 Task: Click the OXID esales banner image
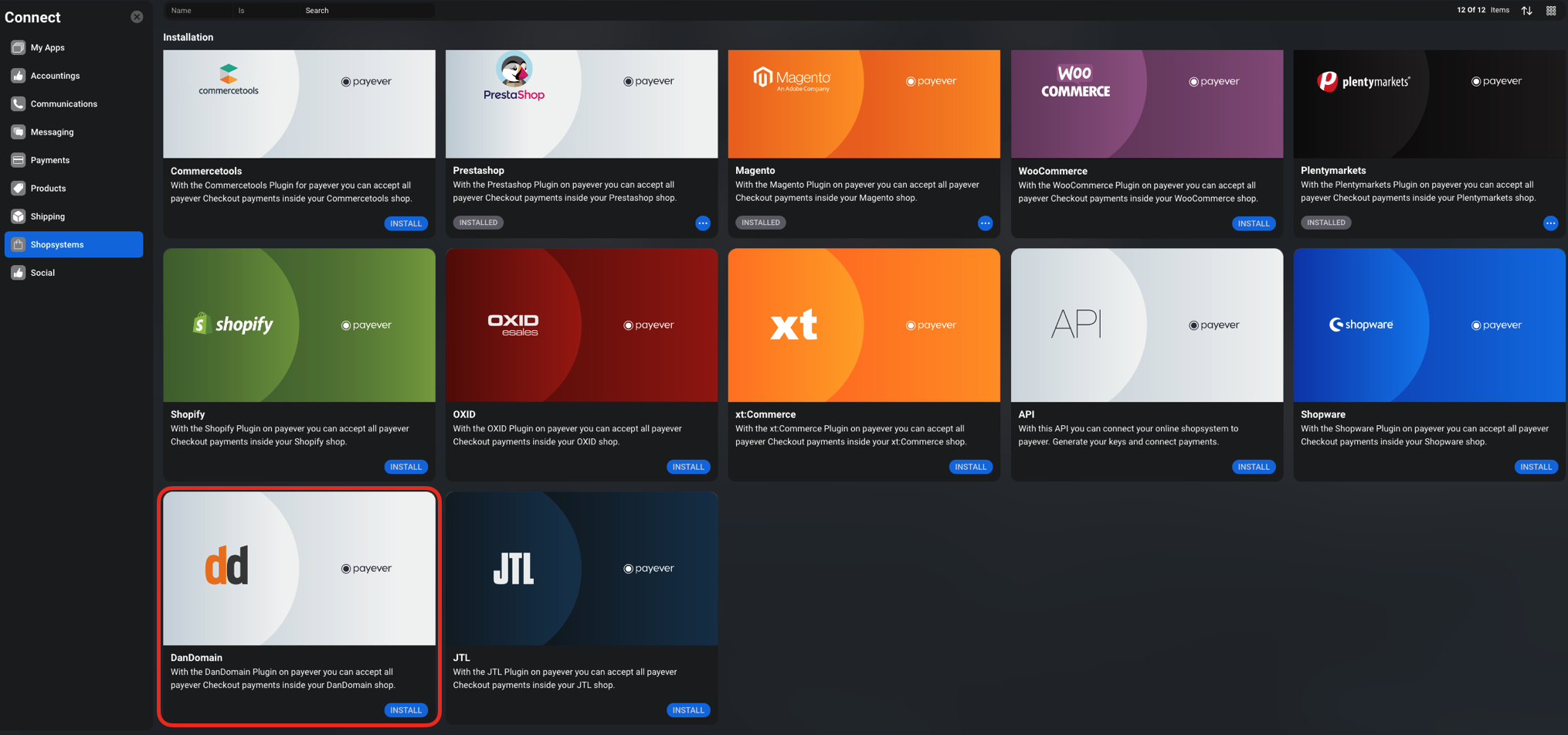[x=582, y=325]
